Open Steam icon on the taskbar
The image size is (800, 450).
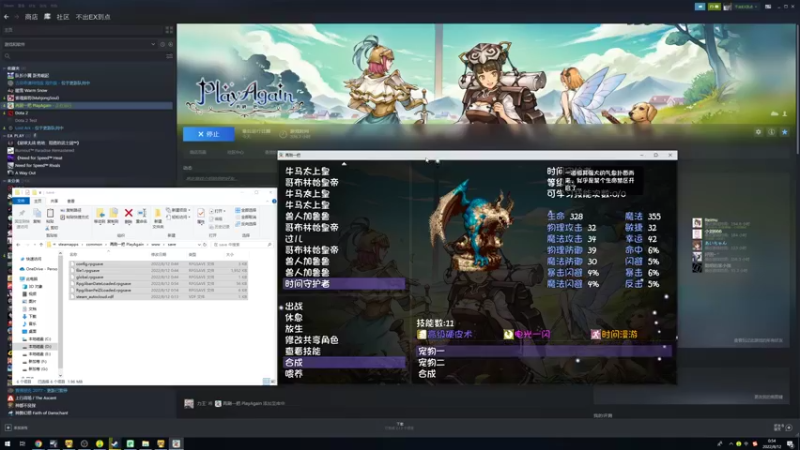pyautogui.click(x=115, y=444)
